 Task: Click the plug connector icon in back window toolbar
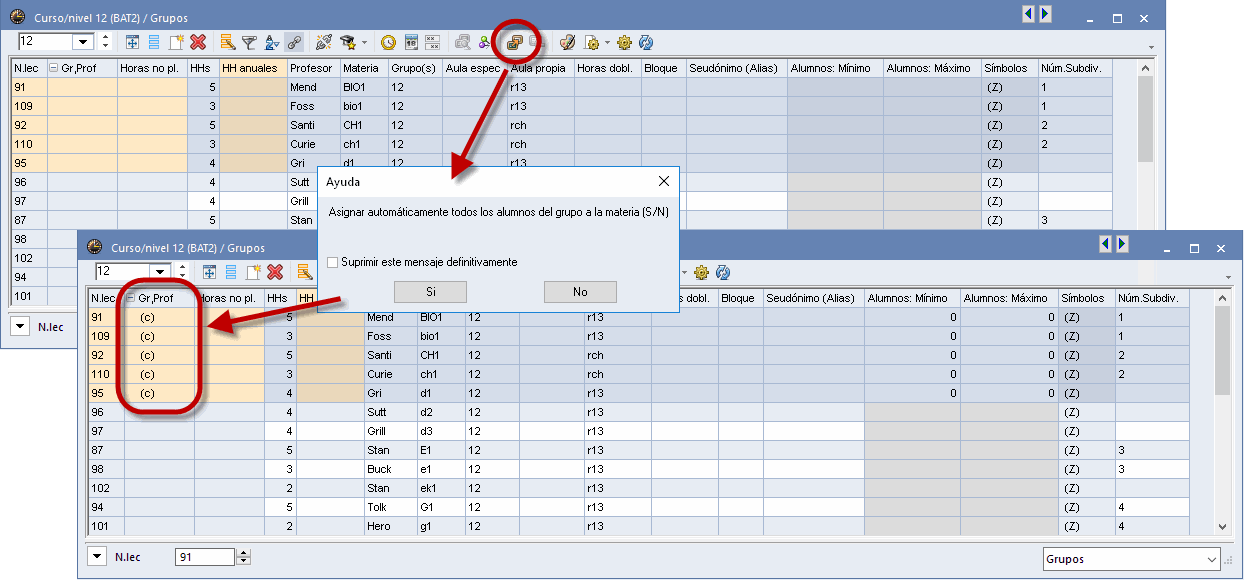pyautogui.click(x=323, y=42)
